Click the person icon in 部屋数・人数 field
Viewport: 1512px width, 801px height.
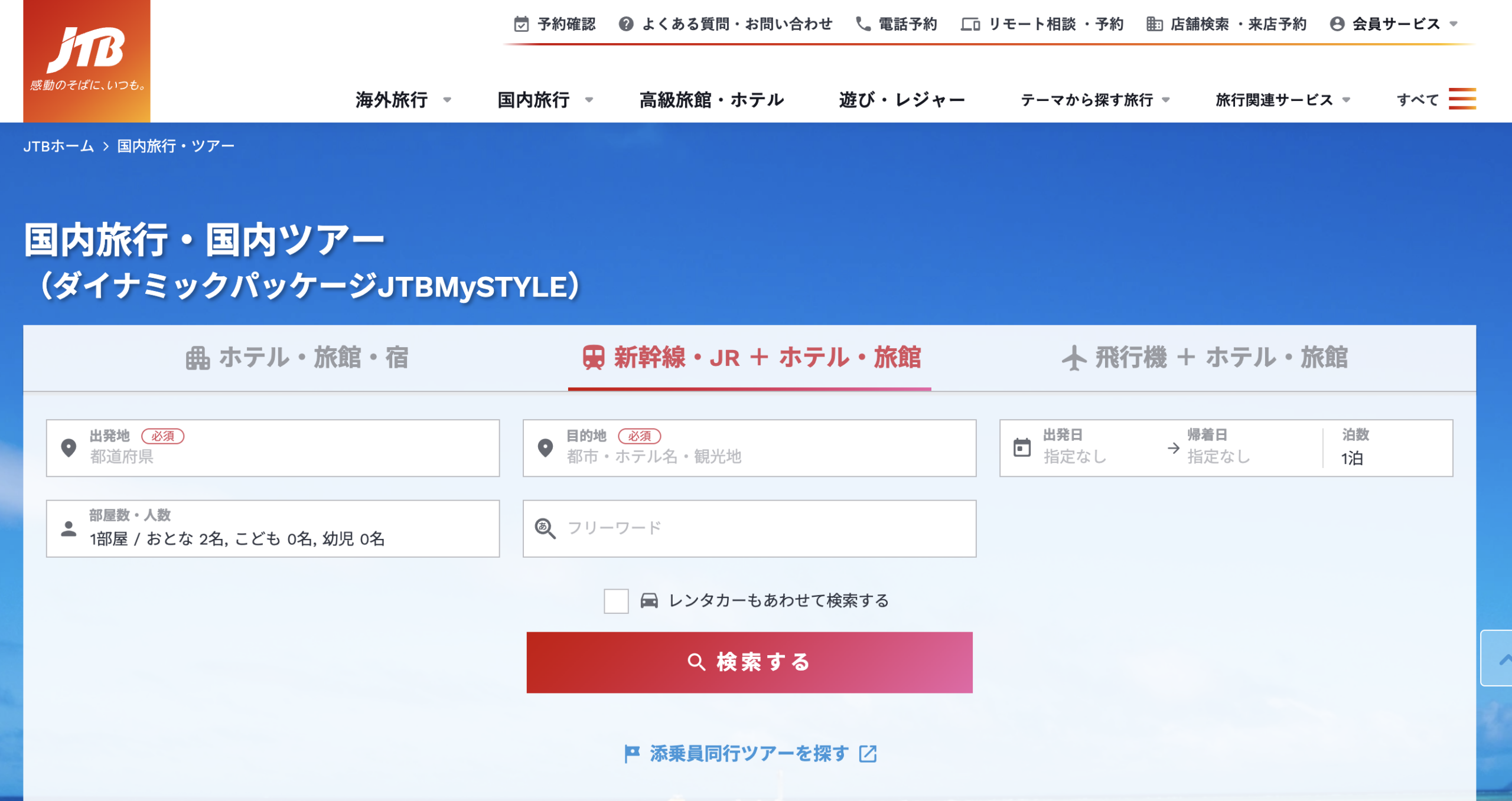[x=69, y=529]
